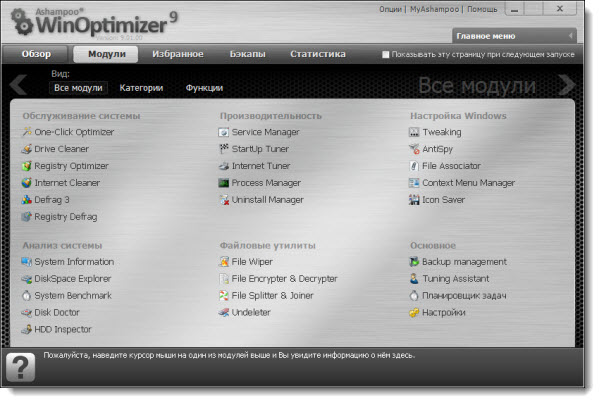
Task: Click the Internet Tuner icon
Action: pyautogui.click(x=223, y=166)
